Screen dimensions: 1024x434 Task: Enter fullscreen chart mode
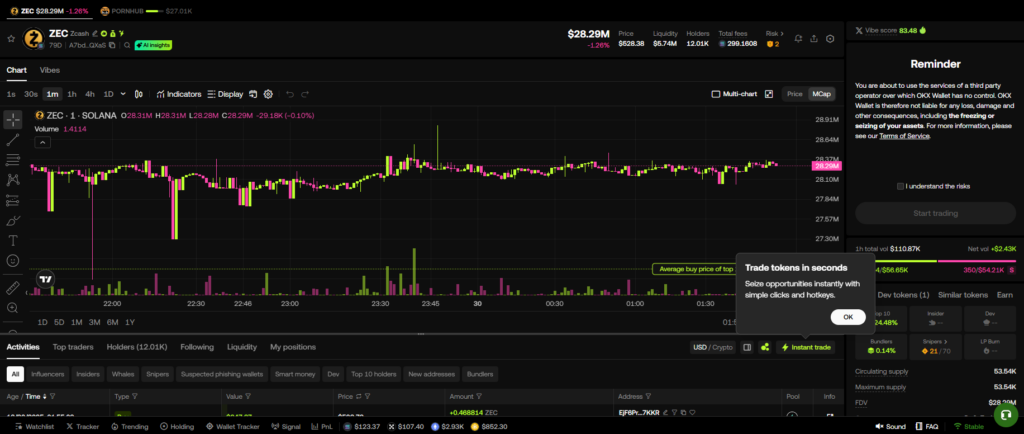[769, 94]
